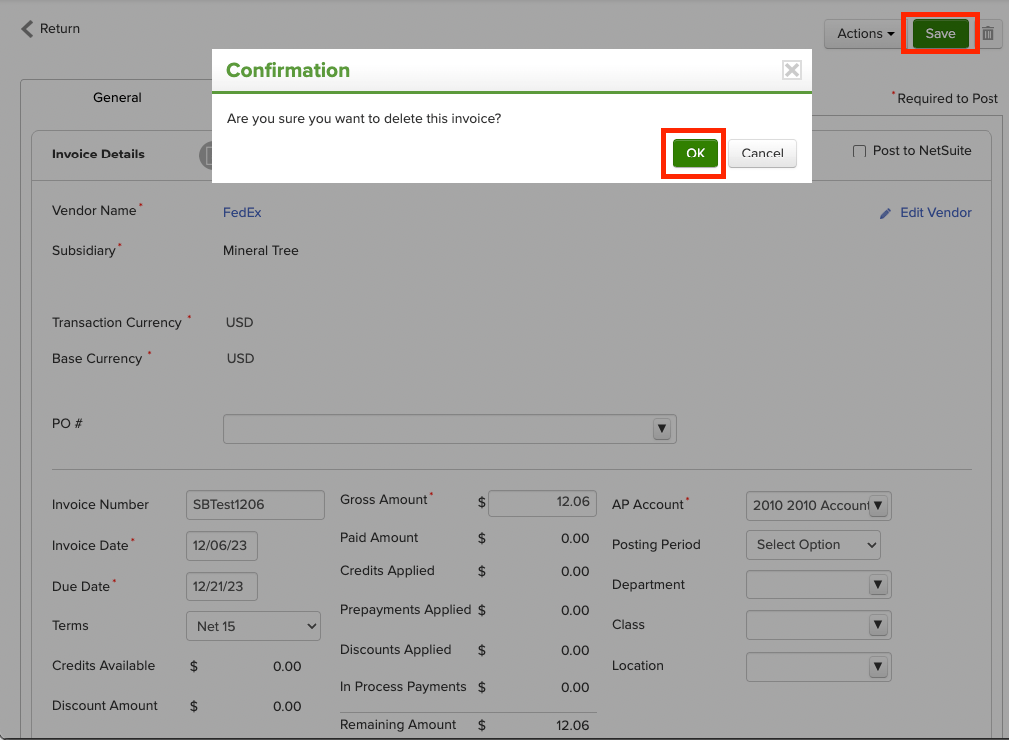
Task: Click inside the Invoice Number field
Action: [253, 505]
